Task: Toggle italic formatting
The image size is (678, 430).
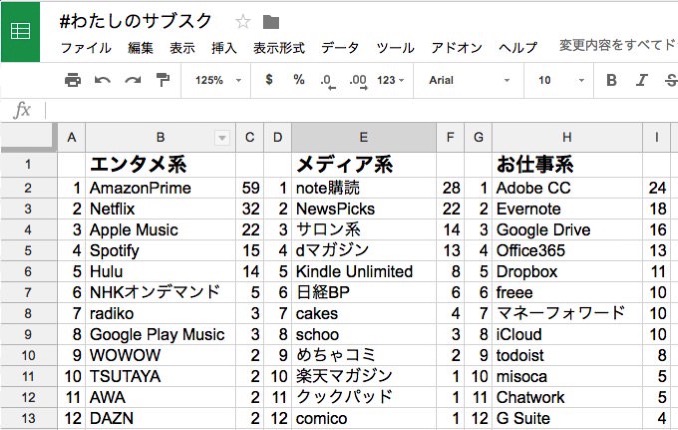Action: (x=641, y=80)
